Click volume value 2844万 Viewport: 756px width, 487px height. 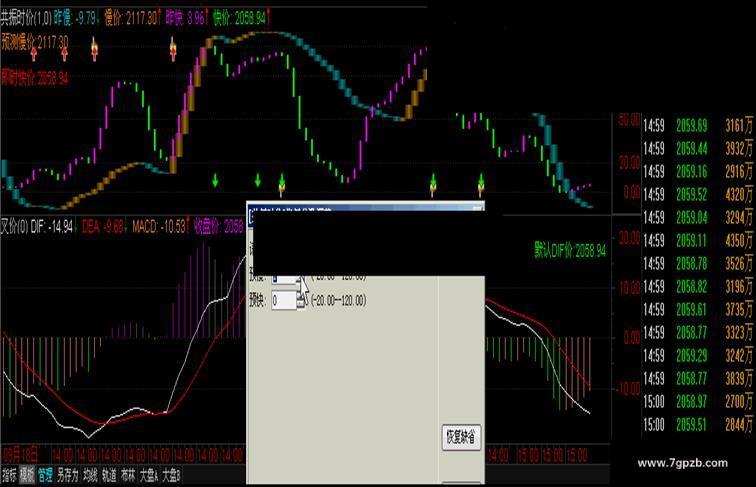point(739,424)
